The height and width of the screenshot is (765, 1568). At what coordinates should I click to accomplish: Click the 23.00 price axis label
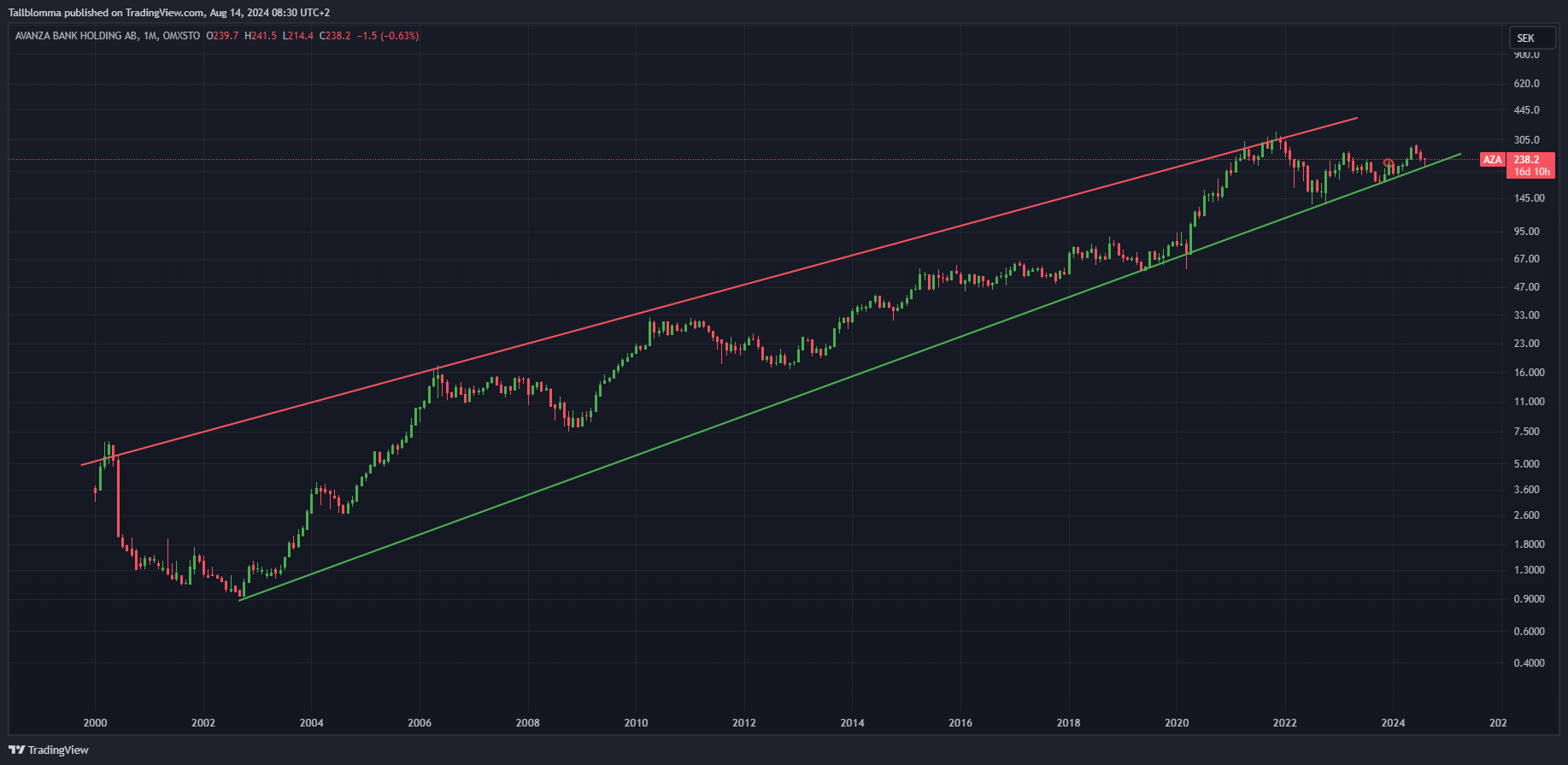pos(1526,344)
